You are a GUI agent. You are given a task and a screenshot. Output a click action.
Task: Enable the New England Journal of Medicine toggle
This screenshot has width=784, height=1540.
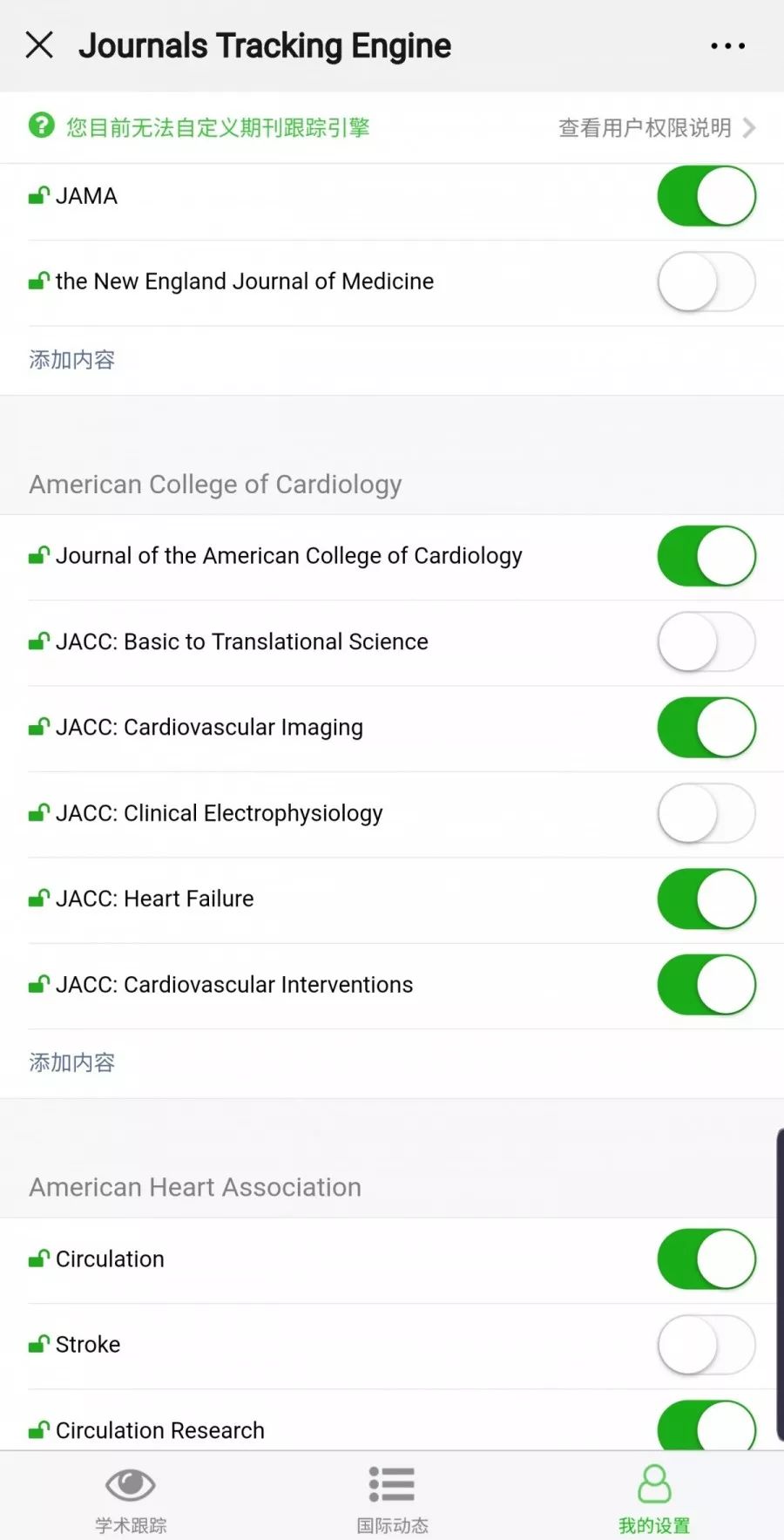pyautogui.click(x=706, y=282)
